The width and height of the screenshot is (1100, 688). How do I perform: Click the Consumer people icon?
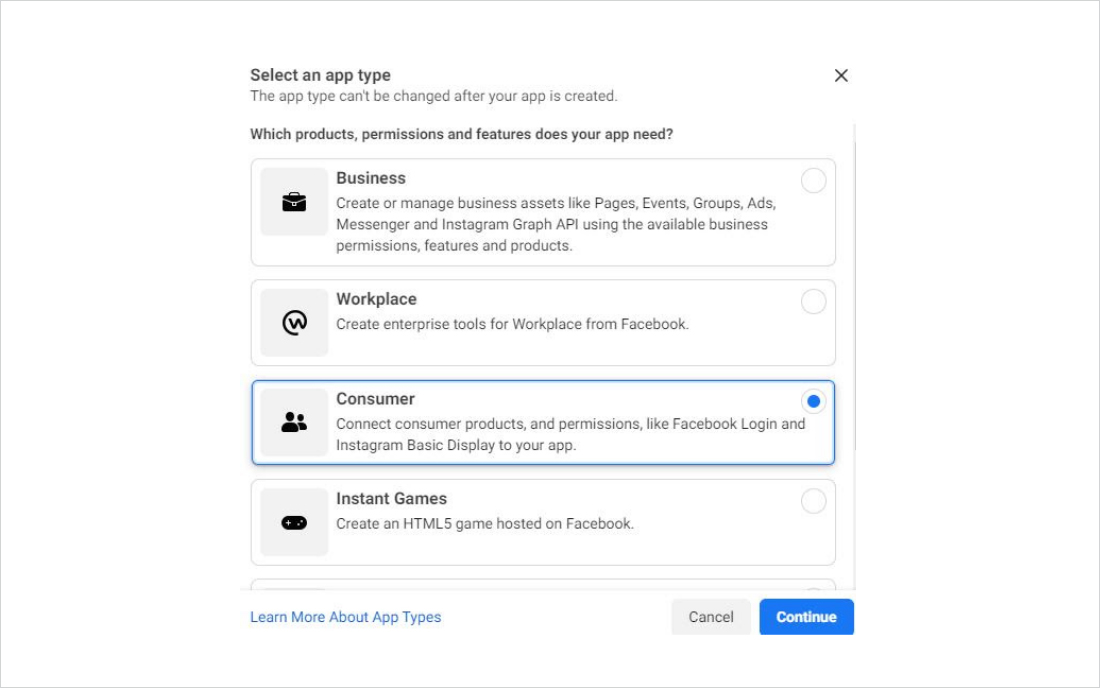[294, 422]
